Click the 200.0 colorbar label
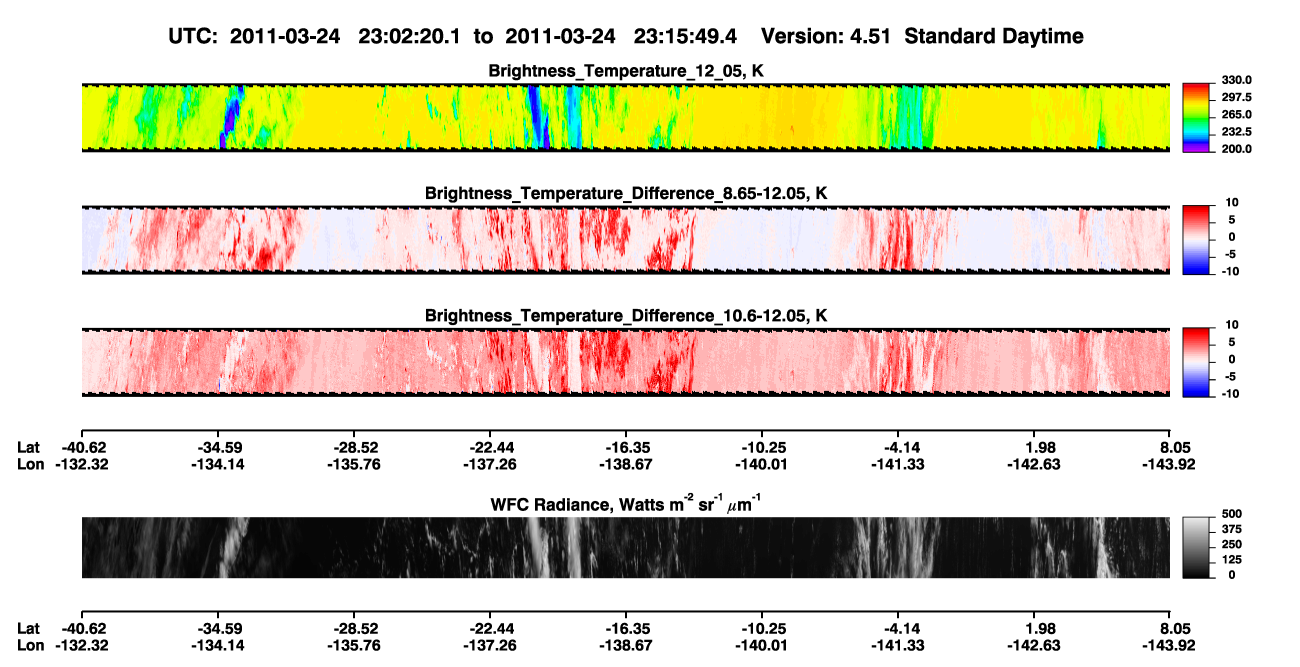Viewport: 1300px width, 667px height. coord(1236,148)
